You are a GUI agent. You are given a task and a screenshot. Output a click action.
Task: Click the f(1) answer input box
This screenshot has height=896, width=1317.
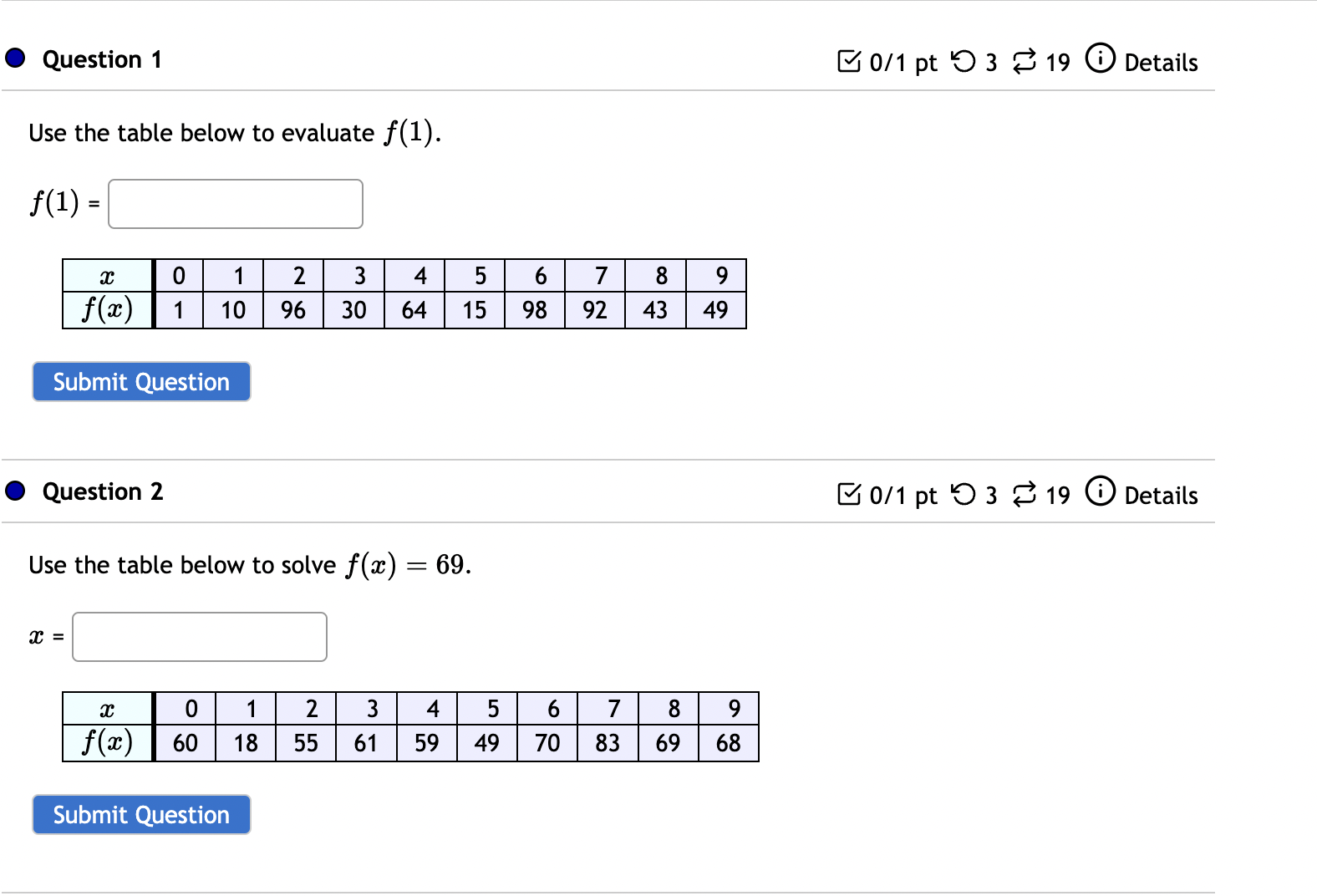(x=235, y=203)
